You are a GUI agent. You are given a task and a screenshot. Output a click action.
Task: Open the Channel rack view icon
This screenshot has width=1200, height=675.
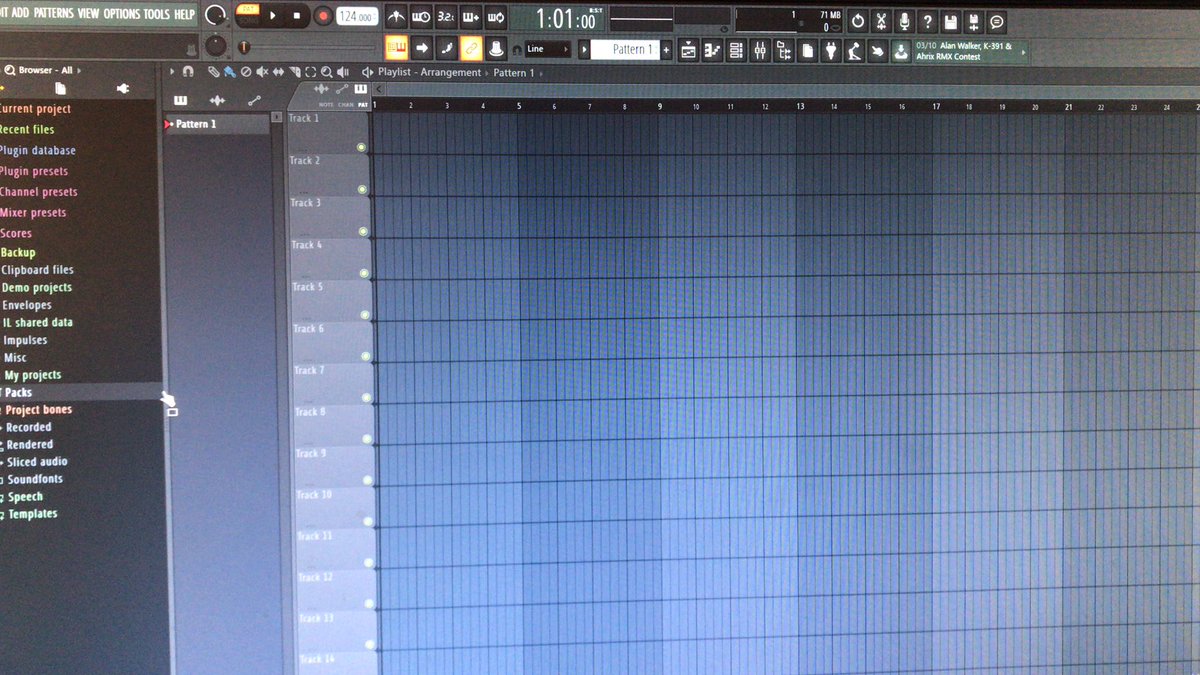(736, 49)
